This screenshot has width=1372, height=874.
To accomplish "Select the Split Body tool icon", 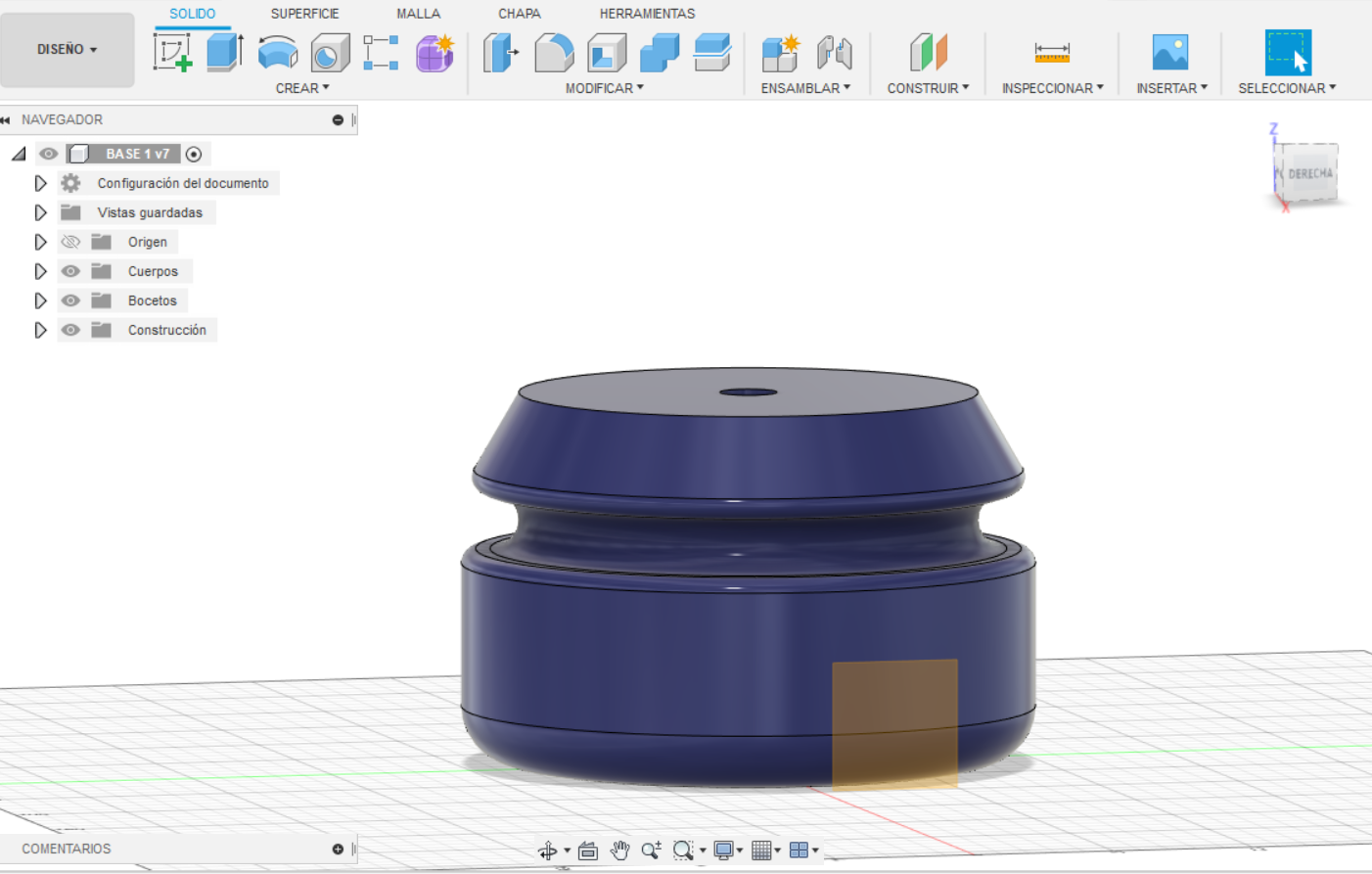I will pos(712,53).
